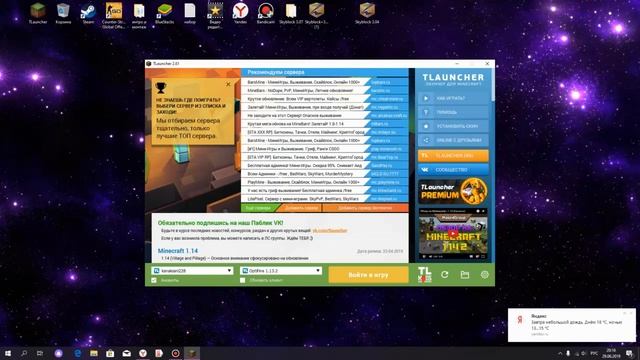Click the Добавить сервер бесплатно tab
640x360 pixels.
point(365,208)
